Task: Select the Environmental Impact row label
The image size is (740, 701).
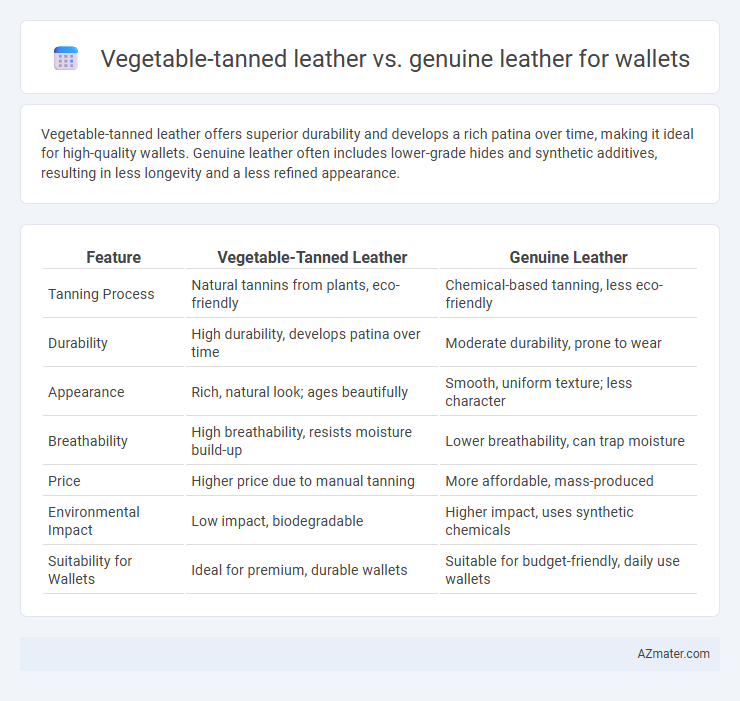Action: point(93,521)
